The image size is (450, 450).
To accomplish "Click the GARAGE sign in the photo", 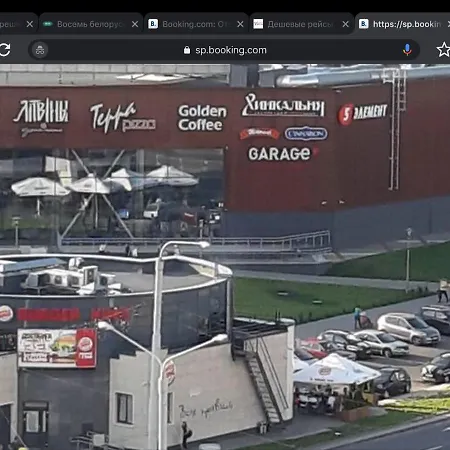I will click(x=279, y=154).
